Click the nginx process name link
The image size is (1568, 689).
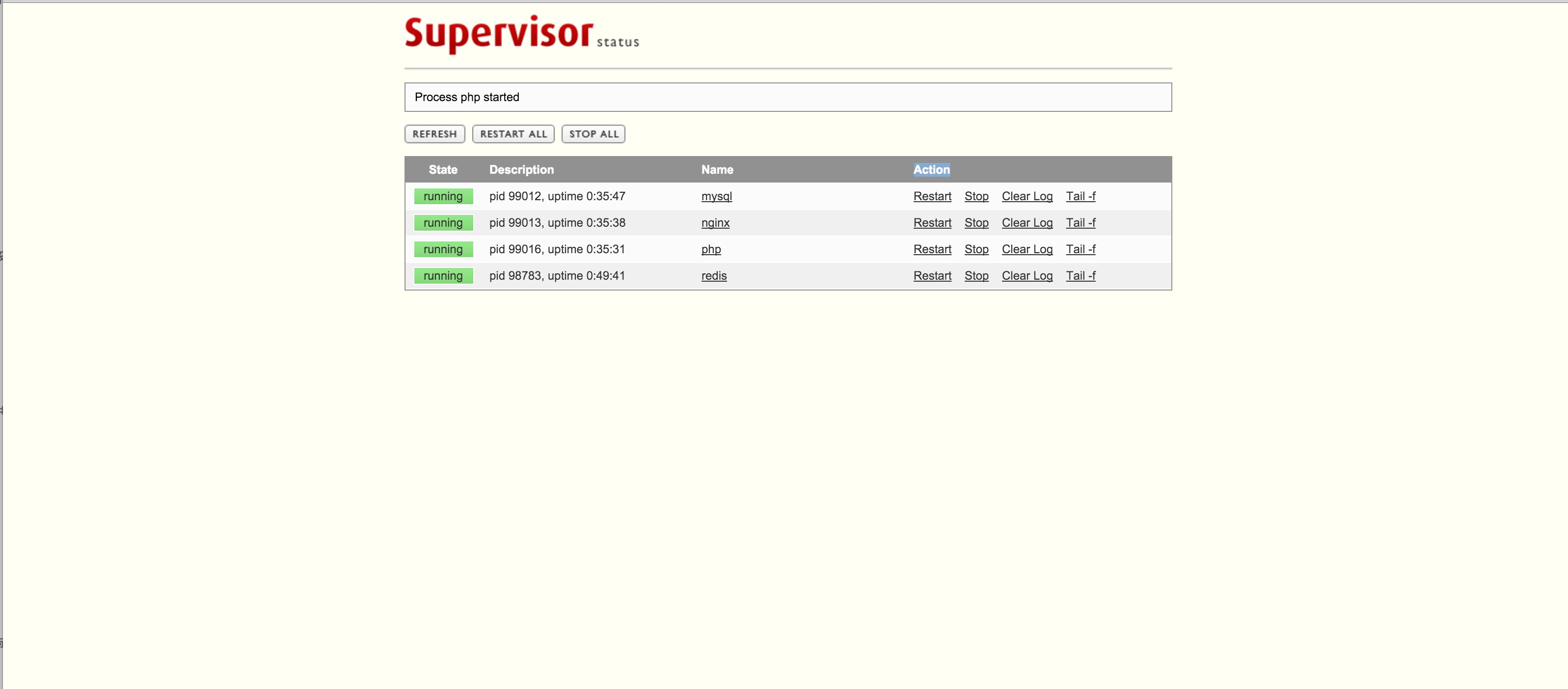click(x=715, y=222)
